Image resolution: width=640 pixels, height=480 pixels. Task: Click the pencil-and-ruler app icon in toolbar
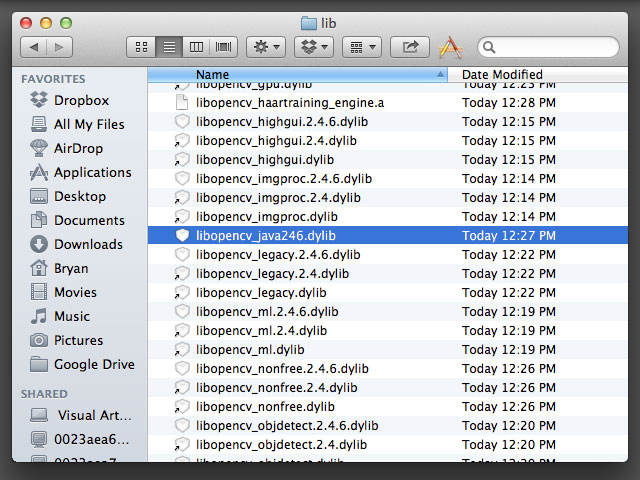451,47
